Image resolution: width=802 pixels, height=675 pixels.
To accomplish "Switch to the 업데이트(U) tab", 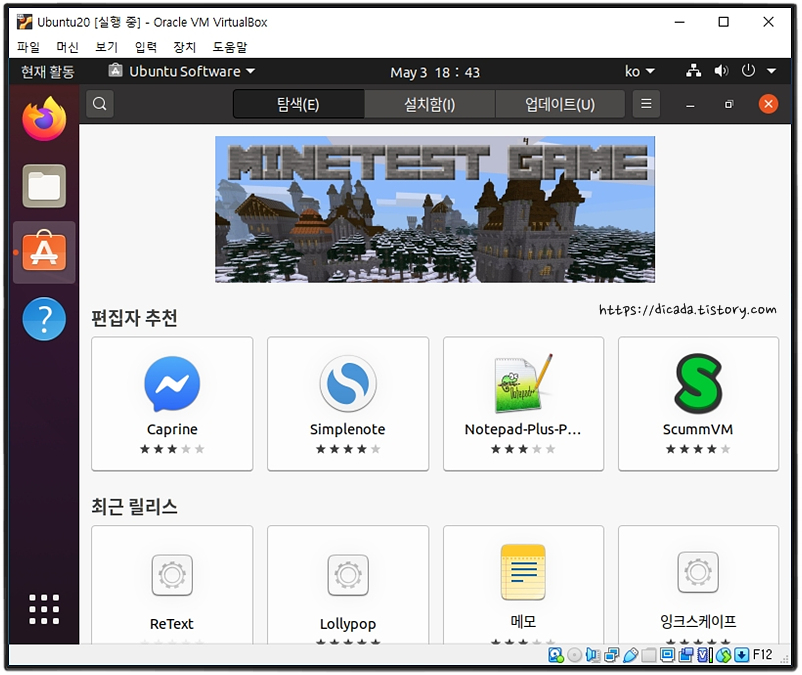I will 560,104.
